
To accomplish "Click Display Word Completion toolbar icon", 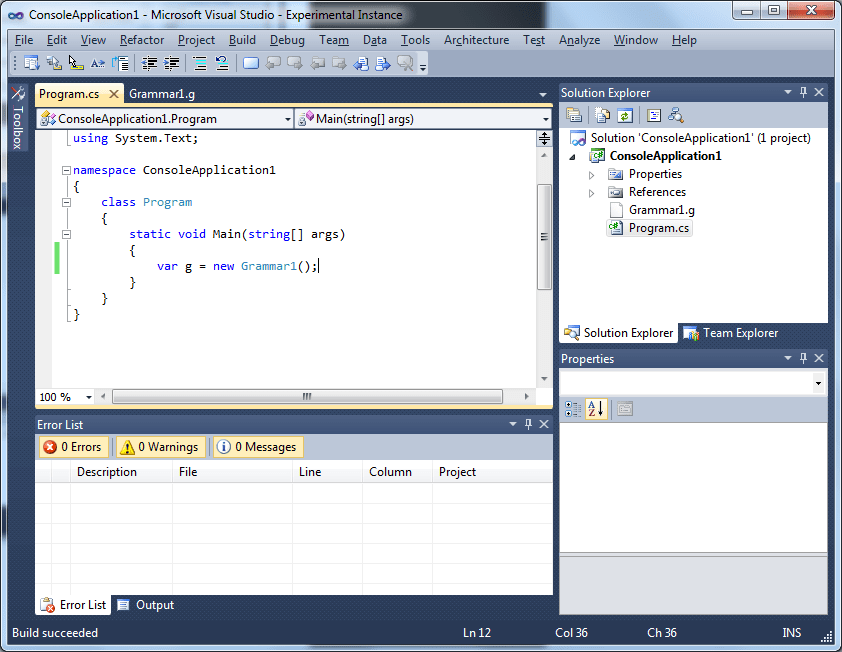I will [98, 63].
